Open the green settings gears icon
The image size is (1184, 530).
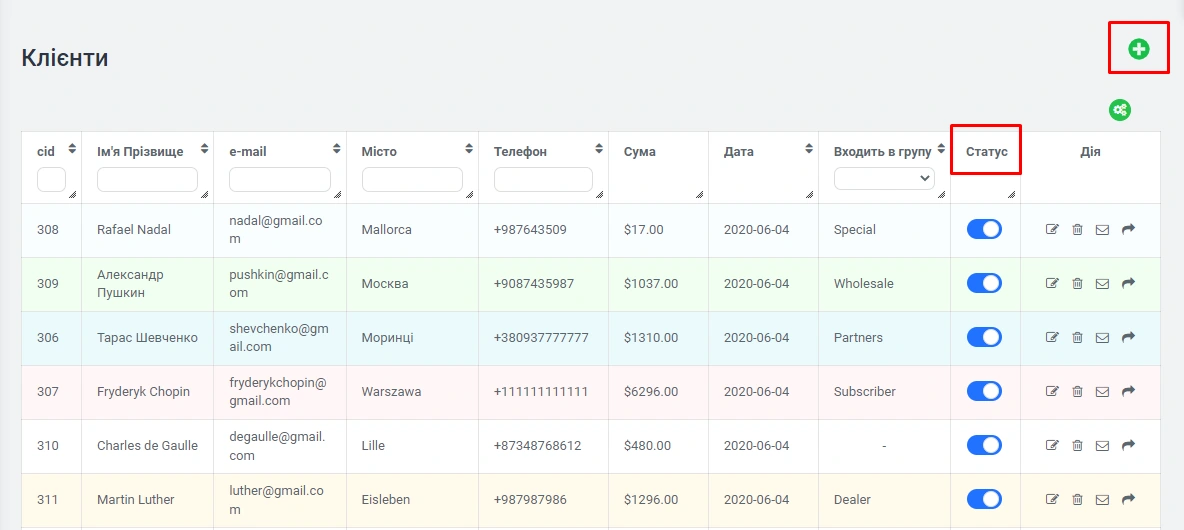point(1120,110)
